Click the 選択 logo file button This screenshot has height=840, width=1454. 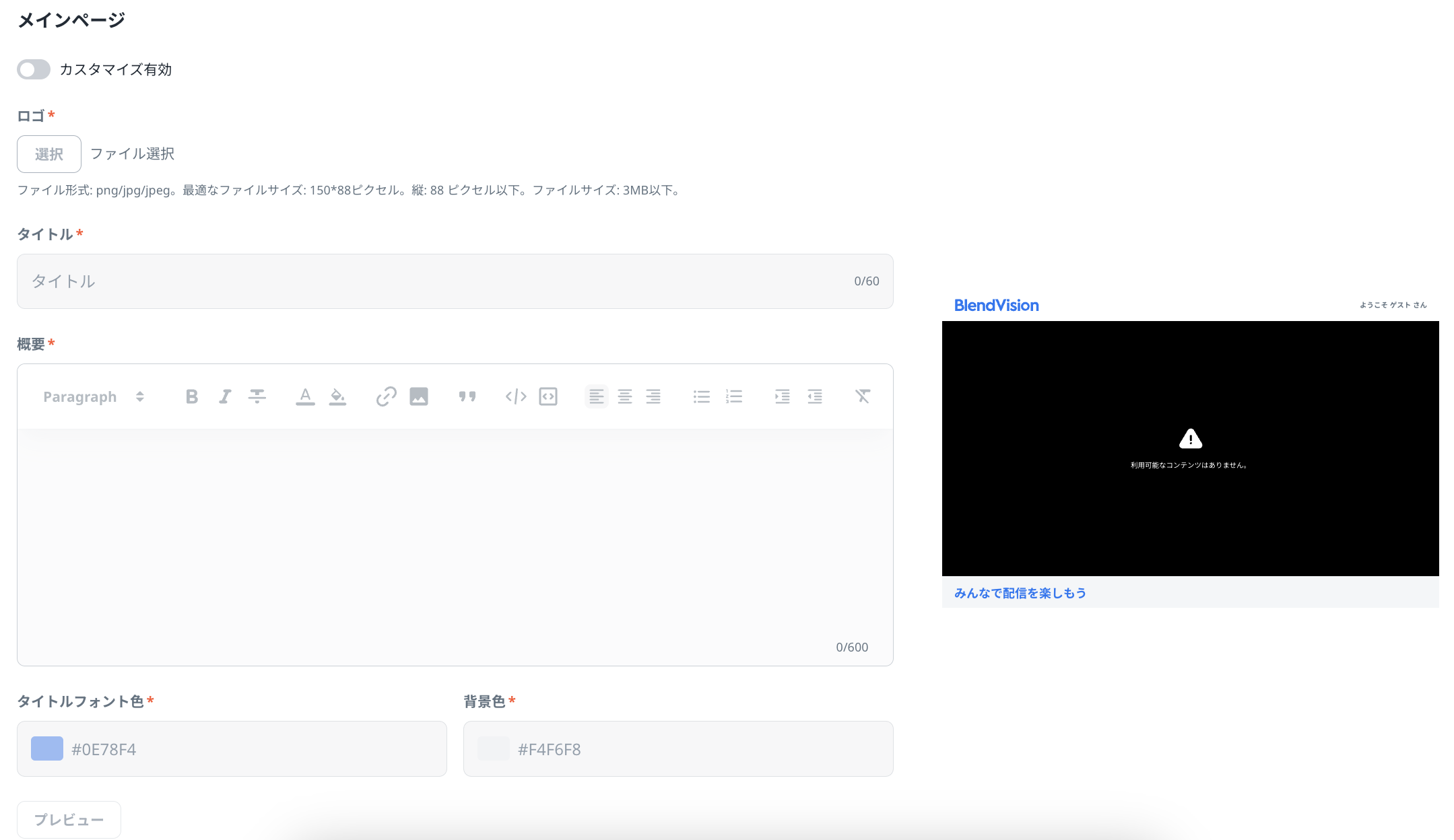(49, 154)
